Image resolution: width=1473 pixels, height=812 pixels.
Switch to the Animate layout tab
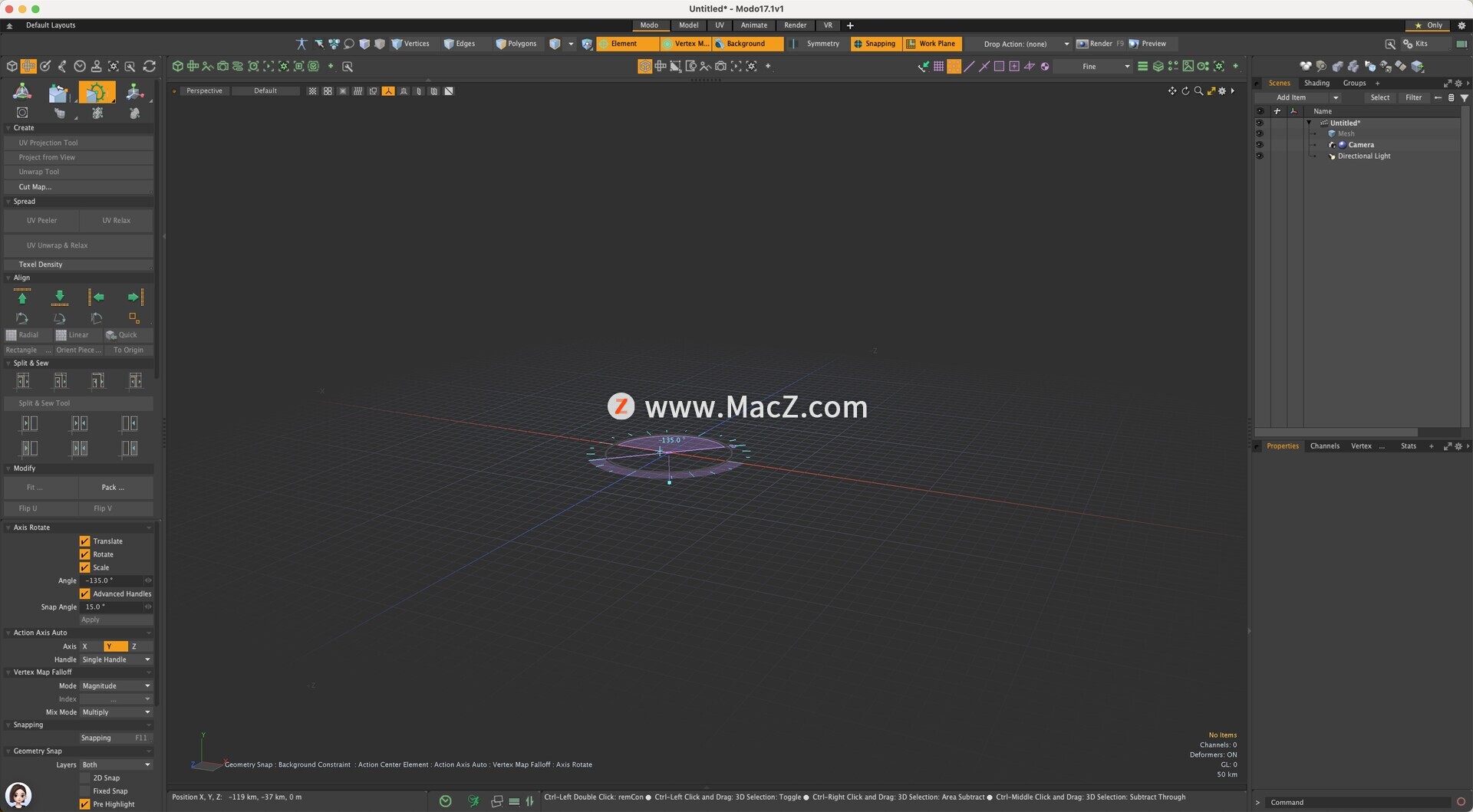753,25
